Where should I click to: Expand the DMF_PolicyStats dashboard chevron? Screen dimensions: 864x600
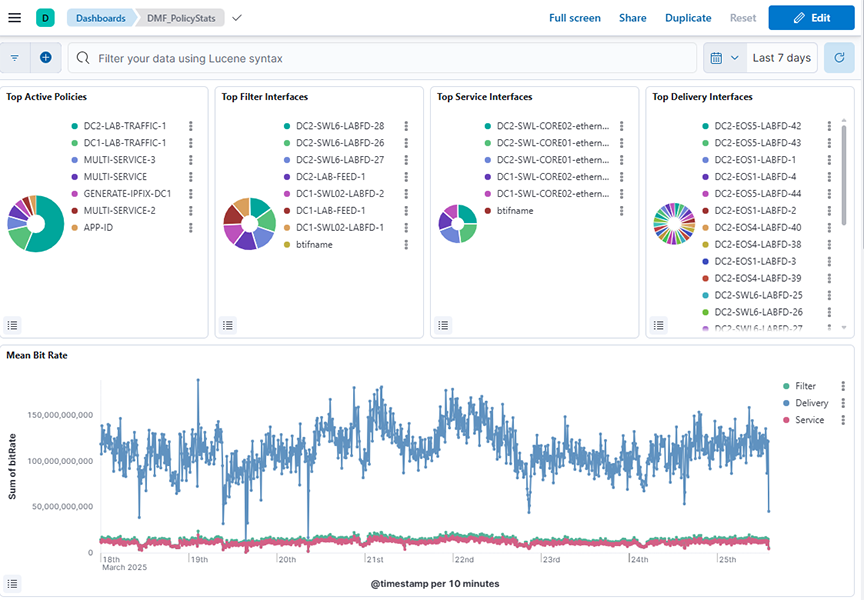click(x=236, y=18)
